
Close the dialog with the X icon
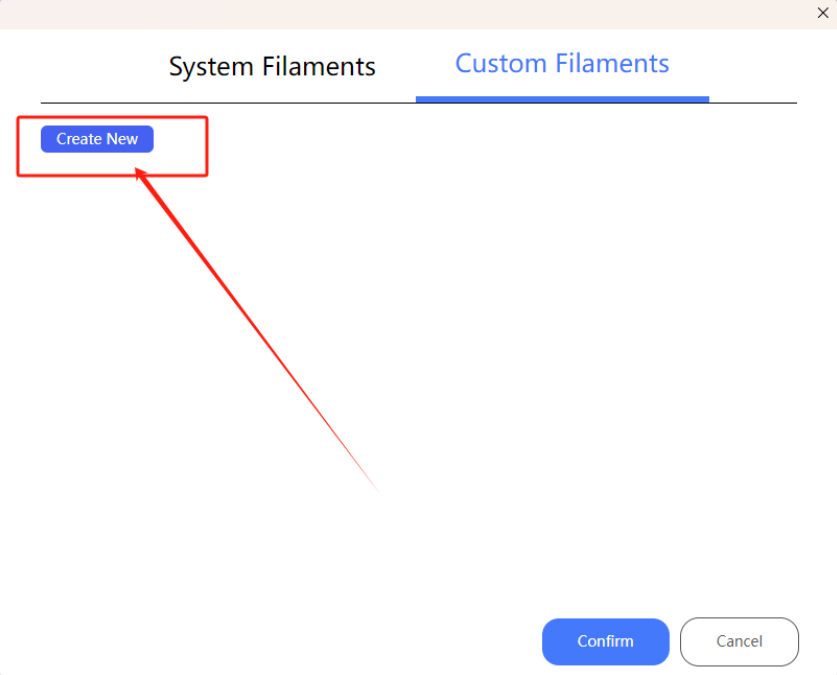[x=823, y=13]
